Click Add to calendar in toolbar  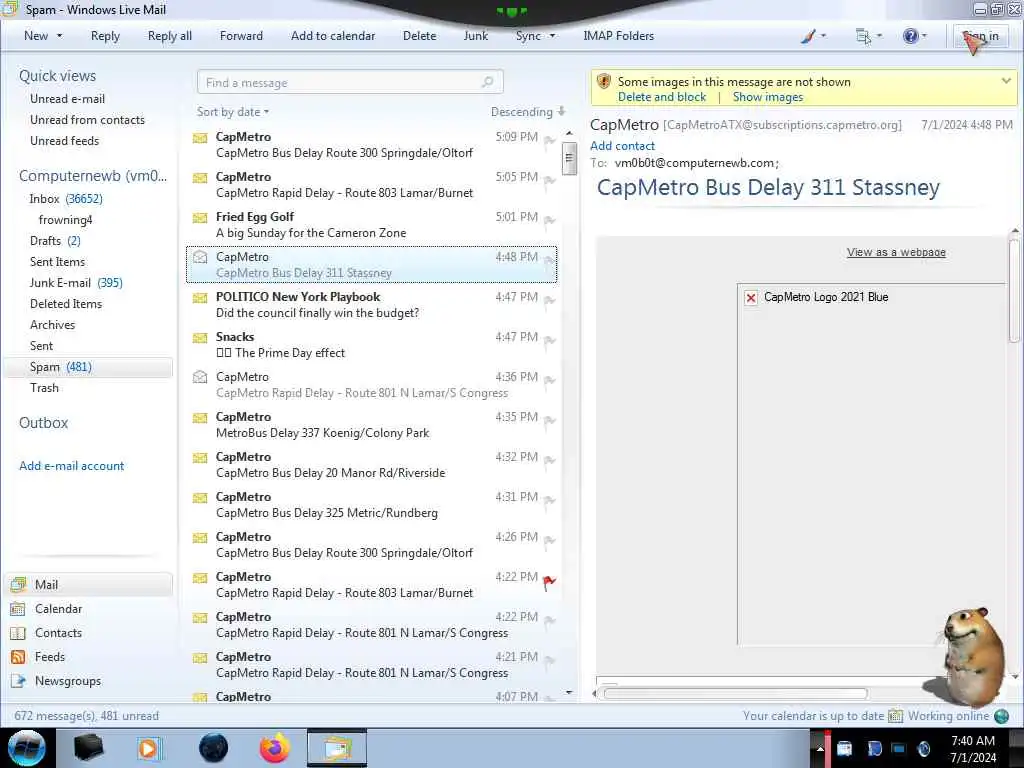[x=333, y=36]
